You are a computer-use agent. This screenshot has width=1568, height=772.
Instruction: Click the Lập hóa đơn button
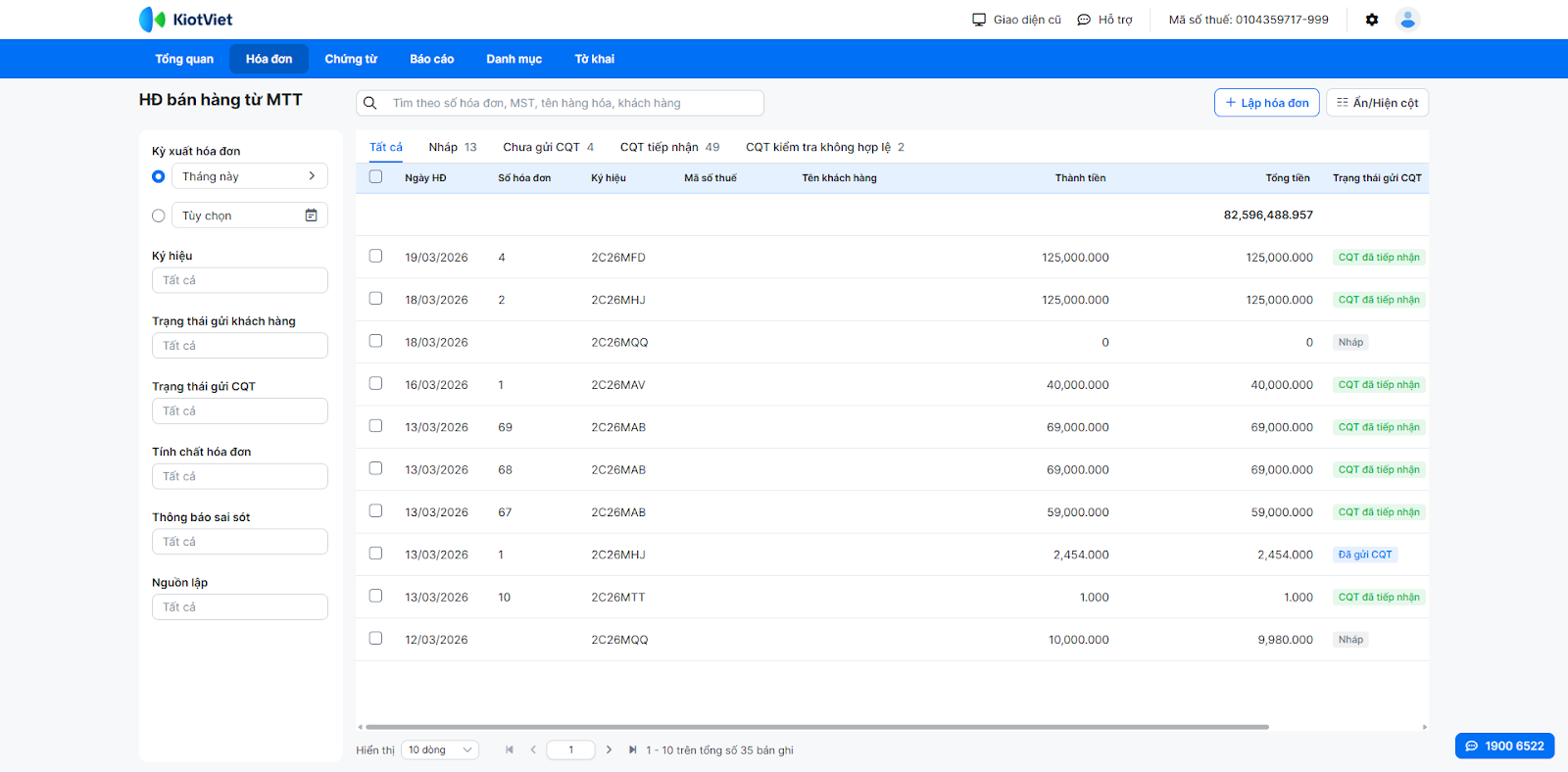click(x=1266, y=103)
